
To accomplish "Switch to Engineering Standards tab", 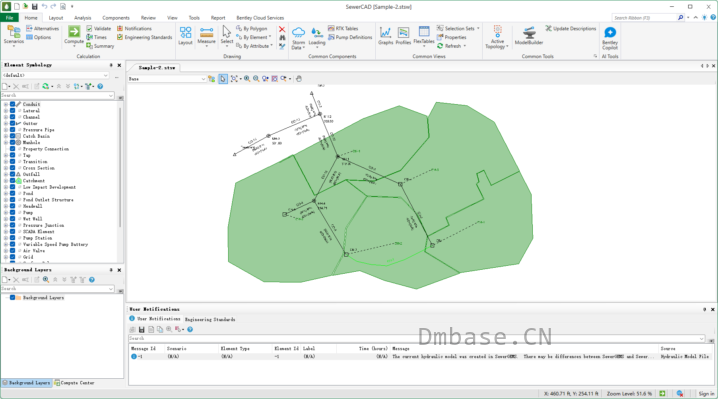I will [x=210, y=319].
